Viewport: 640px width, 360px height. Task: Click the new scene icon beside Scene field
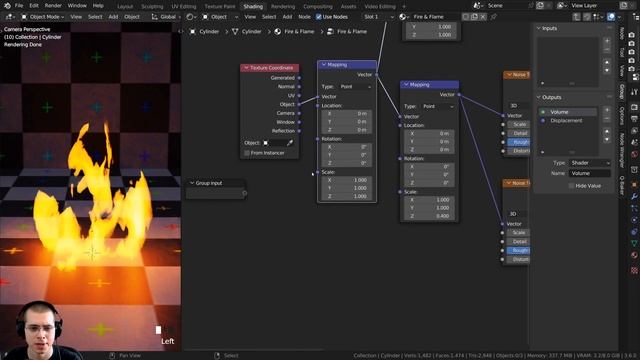click(x=540, y=6)
